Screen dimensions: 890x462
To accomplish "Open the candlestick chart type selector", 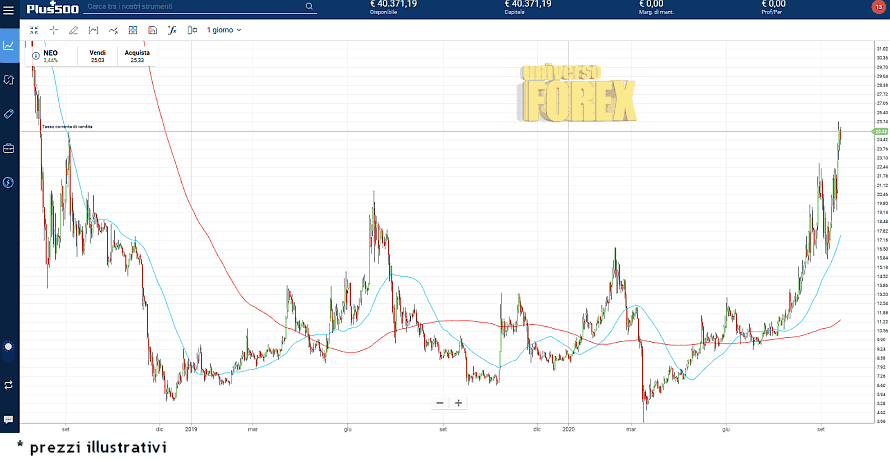I will coord(191,30).
